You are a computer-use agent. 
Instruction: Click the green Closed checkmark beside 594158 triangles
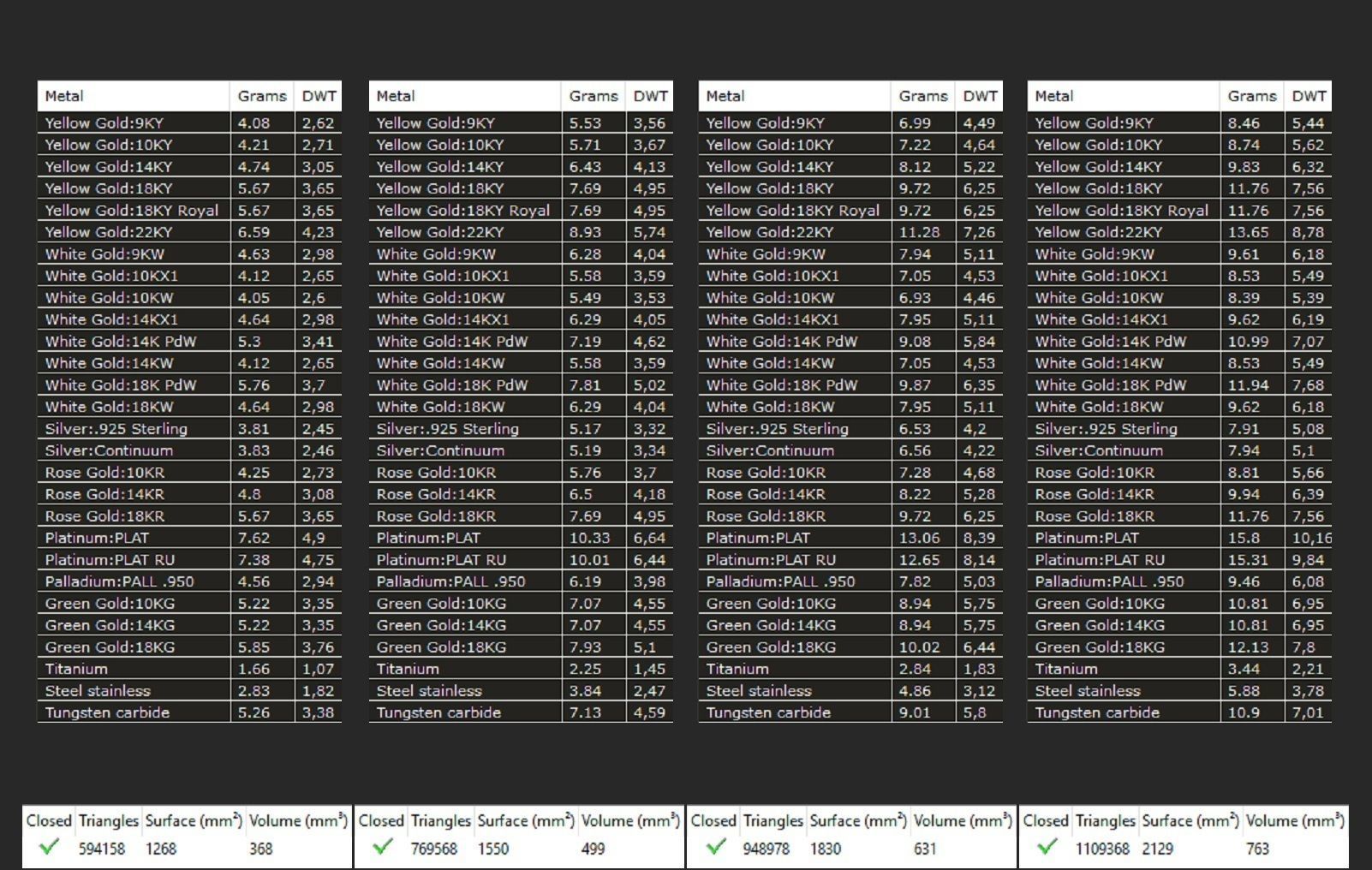coord(49,848)
